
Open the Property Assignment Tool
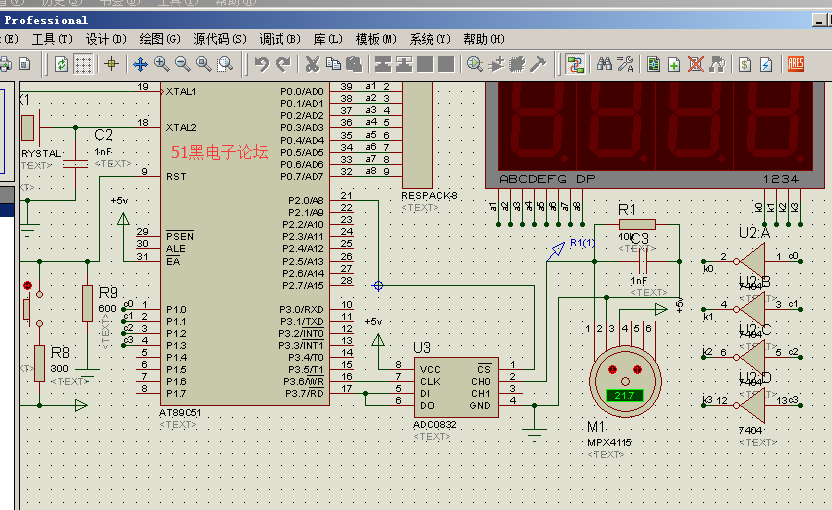(626, 64)
